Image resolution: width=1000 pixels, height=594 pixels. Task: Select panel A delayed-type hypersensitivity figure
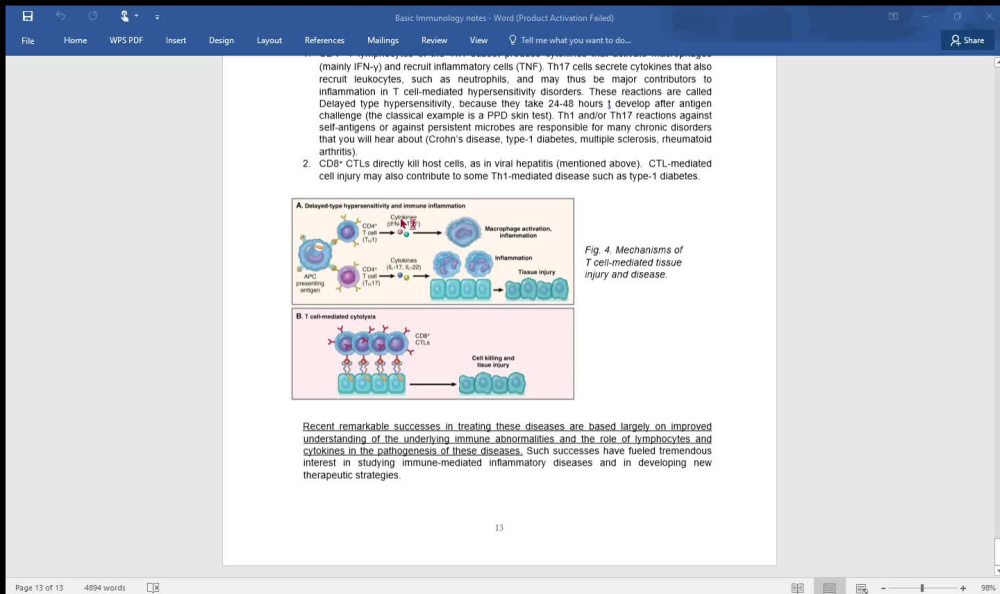(433, 251)
